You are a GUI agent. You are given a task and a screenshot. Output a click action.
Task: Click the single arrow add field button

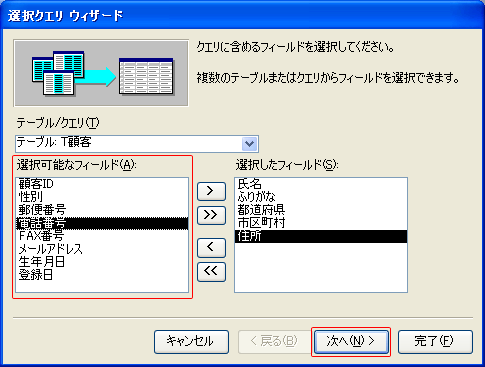(x=211, y=191)
